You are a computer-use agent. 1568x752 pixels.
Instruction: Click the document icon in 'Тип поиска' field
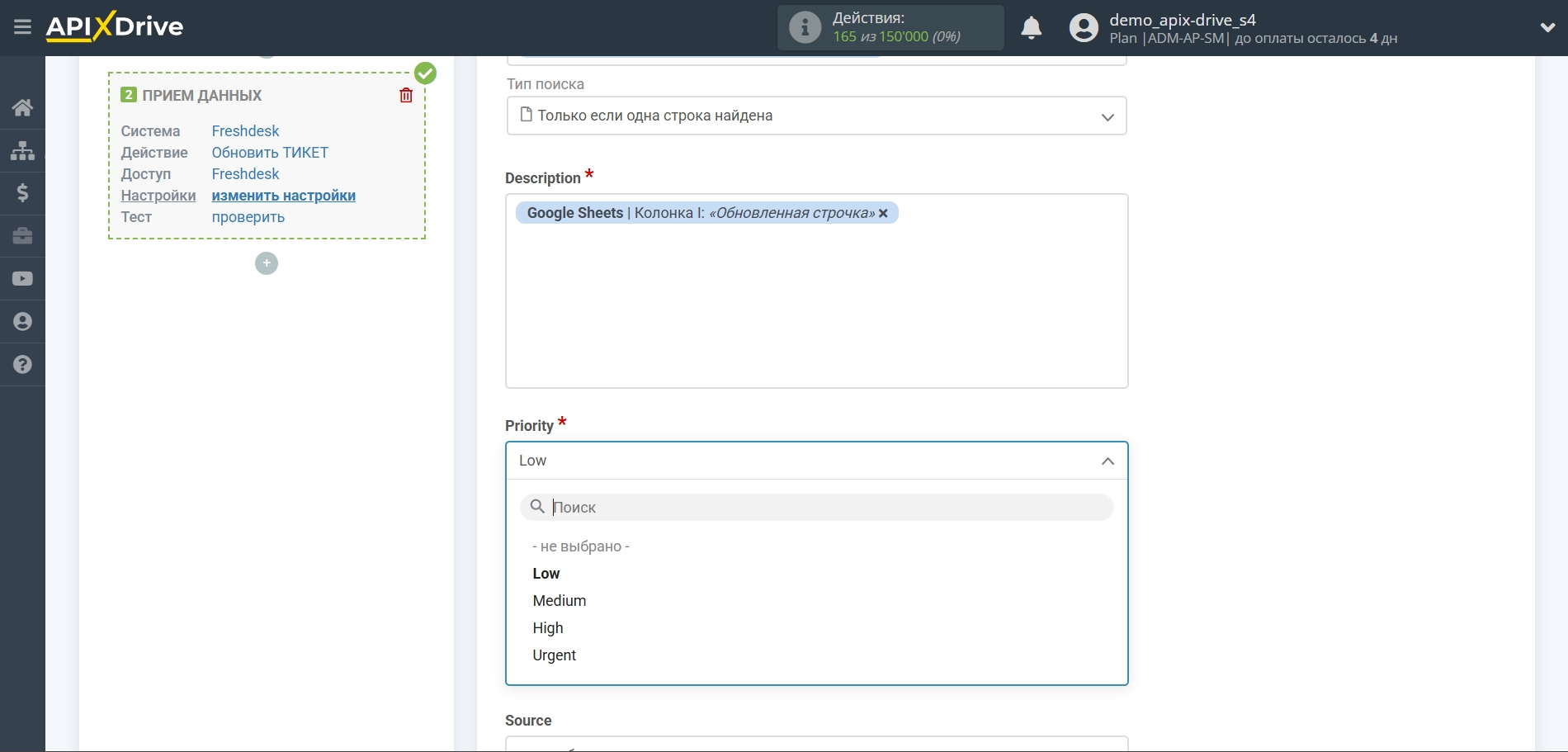526,115
